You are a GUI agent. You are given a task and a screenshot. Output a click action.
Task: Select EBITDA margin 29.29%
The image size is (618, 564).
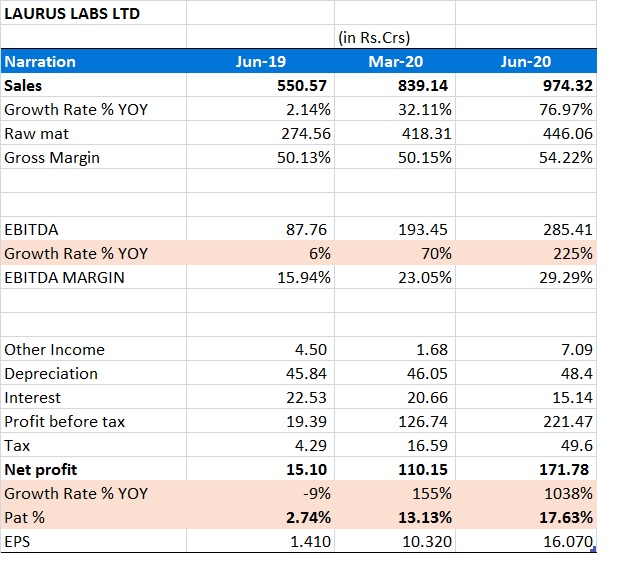click(x=526, y=277)
